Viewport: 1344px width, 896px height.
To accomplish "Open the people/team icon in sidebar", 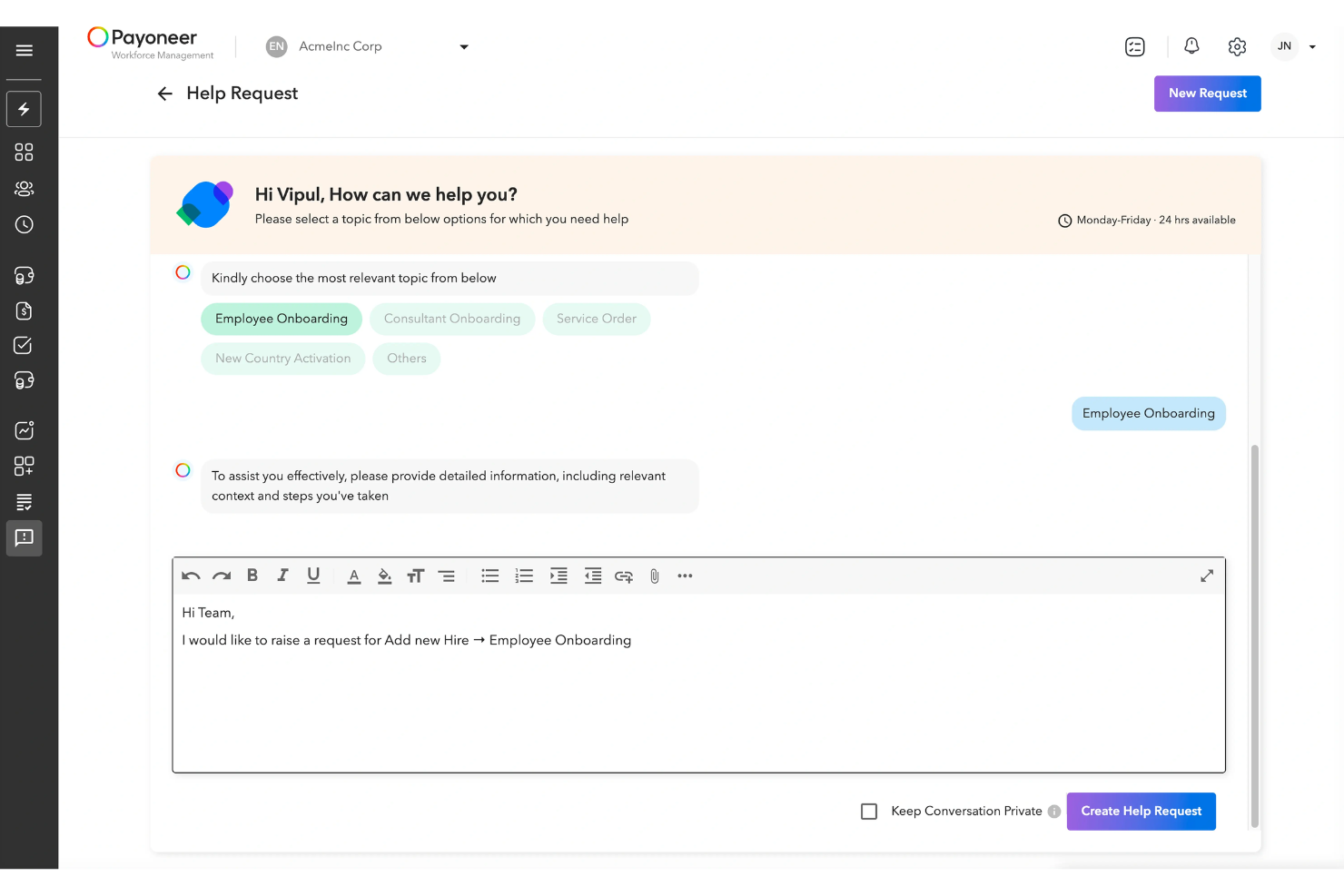I will coord(25,189).
